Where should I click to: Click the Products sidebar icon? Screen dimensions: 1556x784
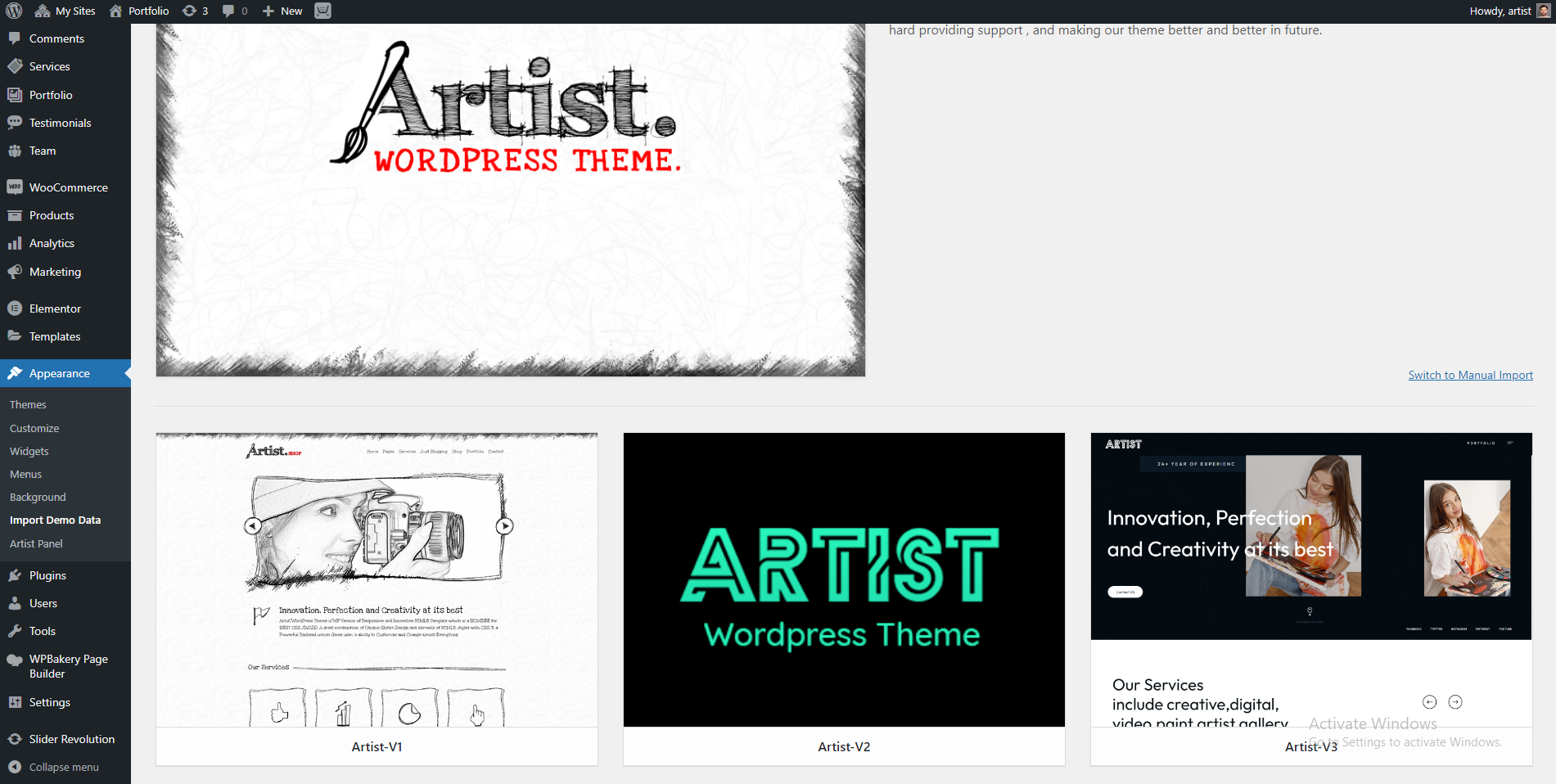tap(15, 215)
